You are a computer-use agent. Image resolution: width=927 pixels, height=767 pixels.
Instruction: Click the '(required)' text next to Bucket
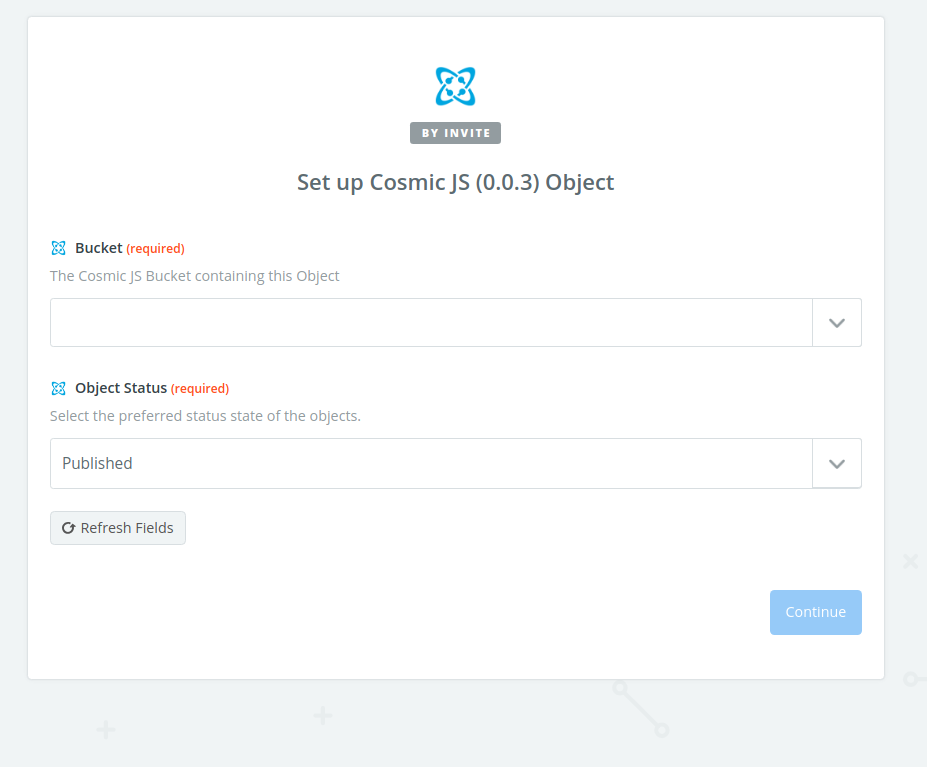[155, 248]
